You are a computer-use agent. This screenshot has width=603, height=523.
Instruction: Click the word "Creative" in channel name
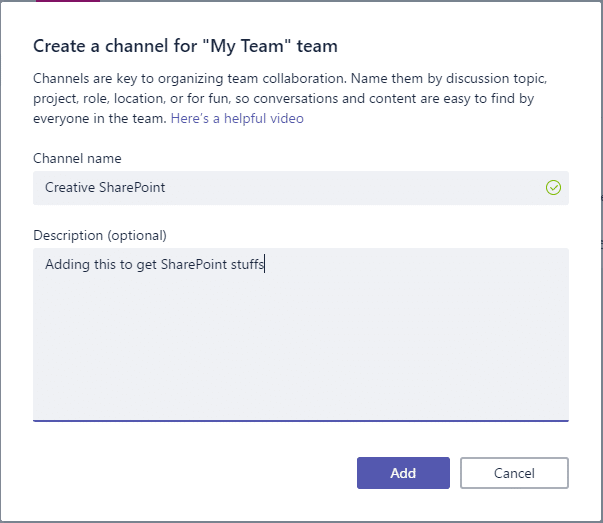[70, 188]
